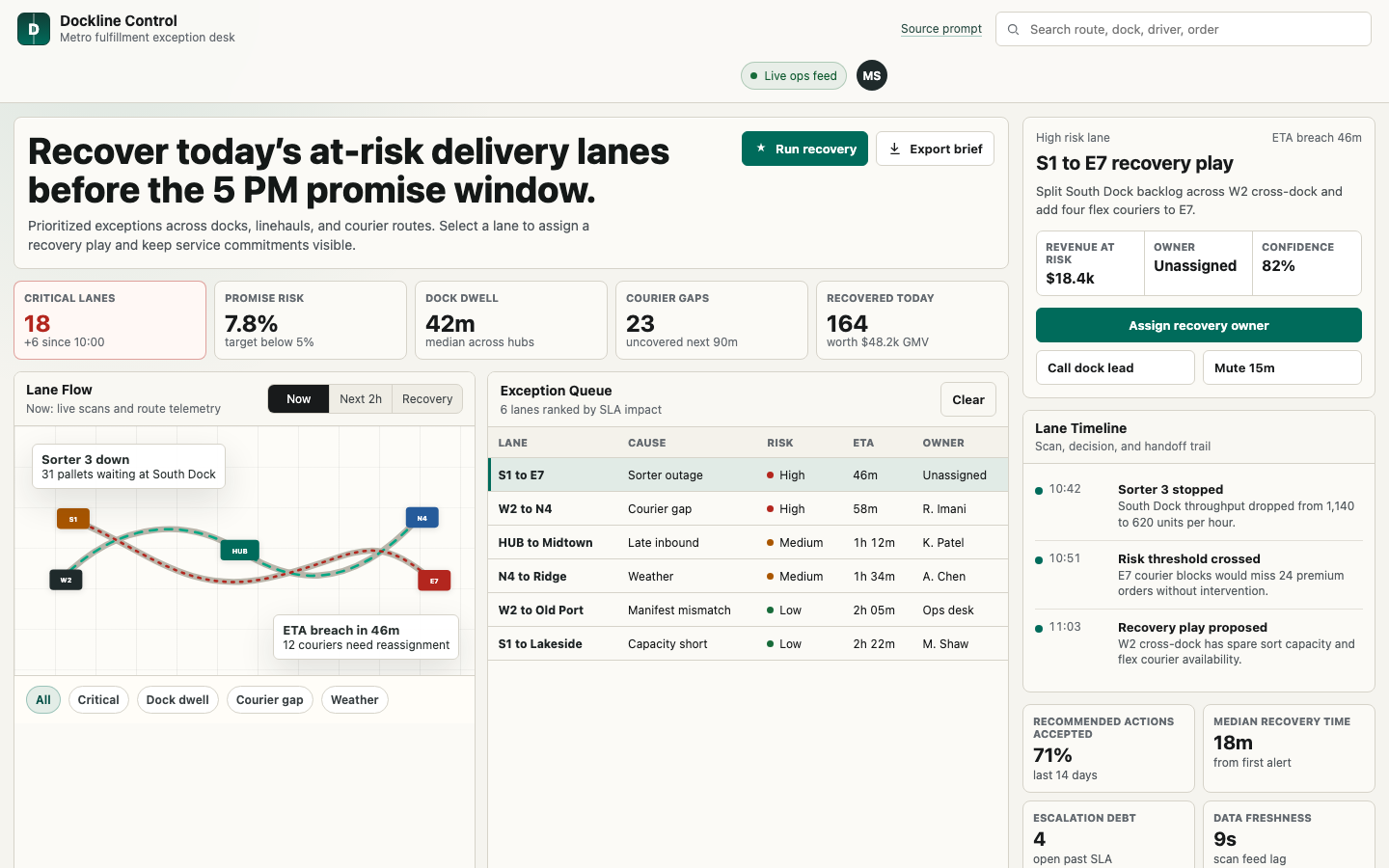Toggle the Weather filter chip
This screenshot has width=1389, height=868.
(355, 700)
